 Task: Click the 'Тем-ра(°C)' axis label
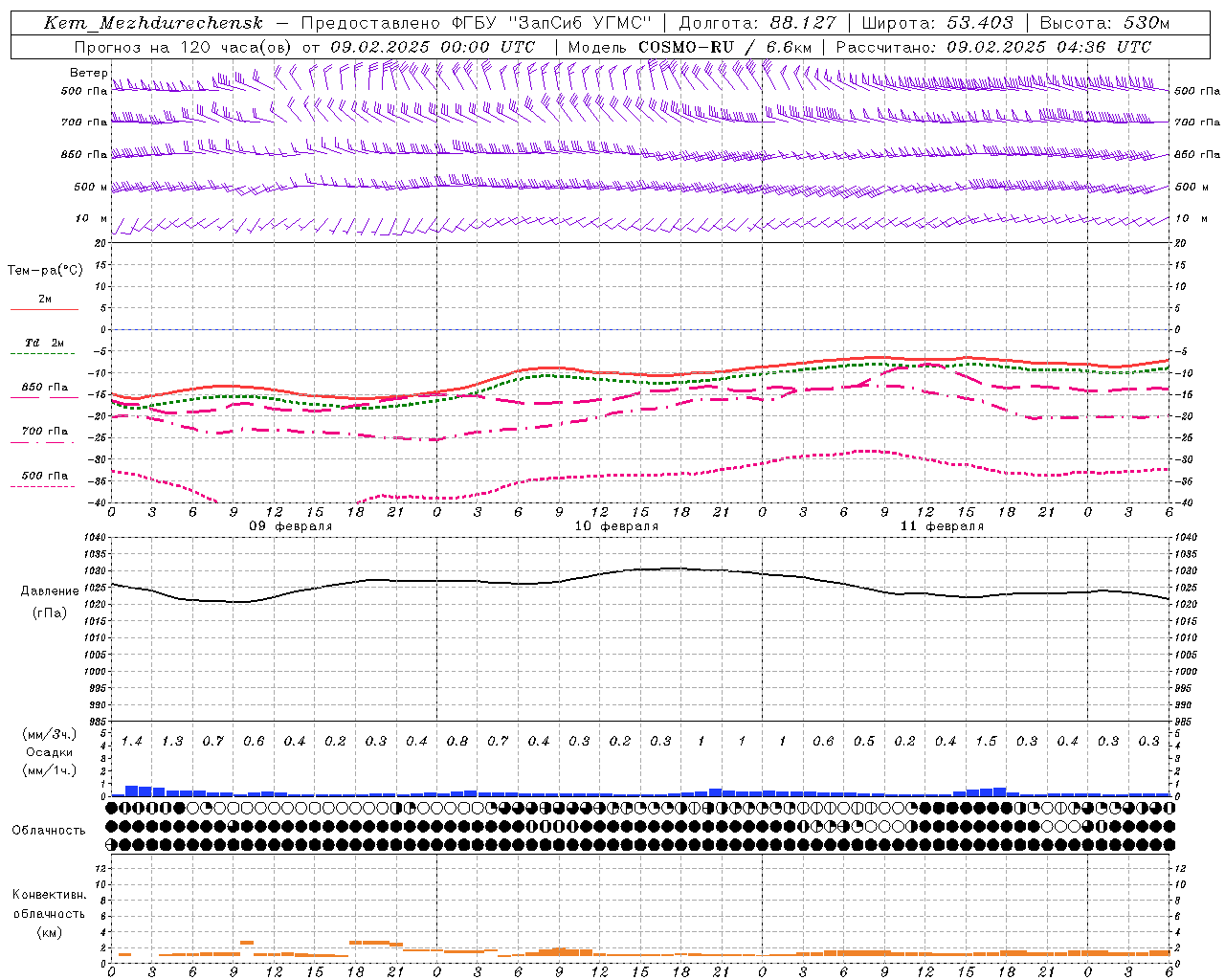click(45, 271)
